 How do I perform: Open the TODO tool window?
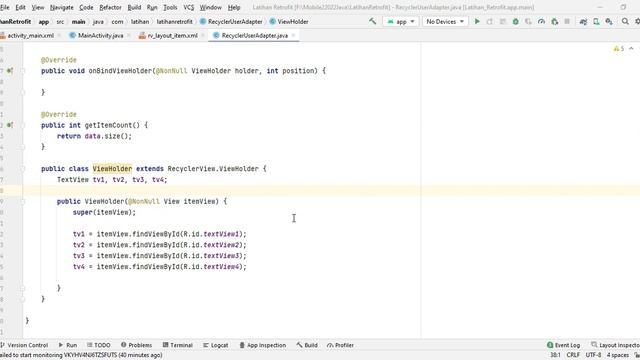[99, 345]
